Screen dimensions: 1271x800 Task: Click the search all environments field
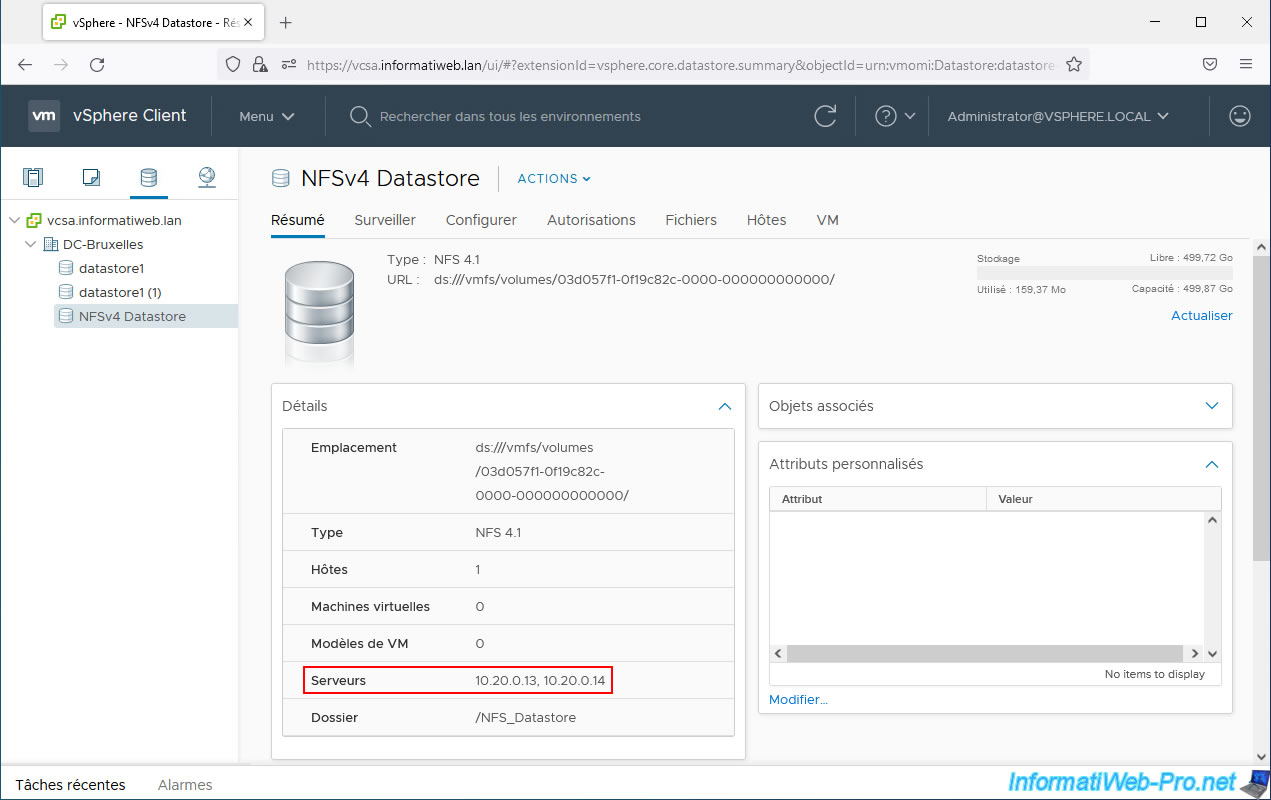click(510, 117)
